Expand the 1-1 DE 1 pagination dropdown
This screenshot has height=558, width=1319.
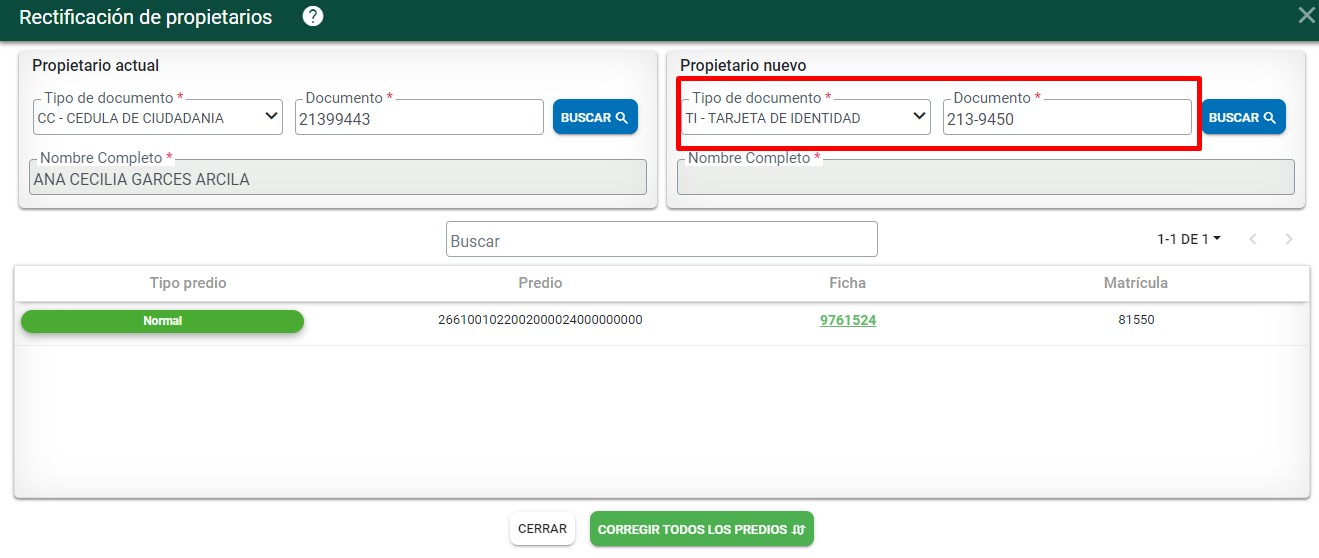coord(1189,239)
